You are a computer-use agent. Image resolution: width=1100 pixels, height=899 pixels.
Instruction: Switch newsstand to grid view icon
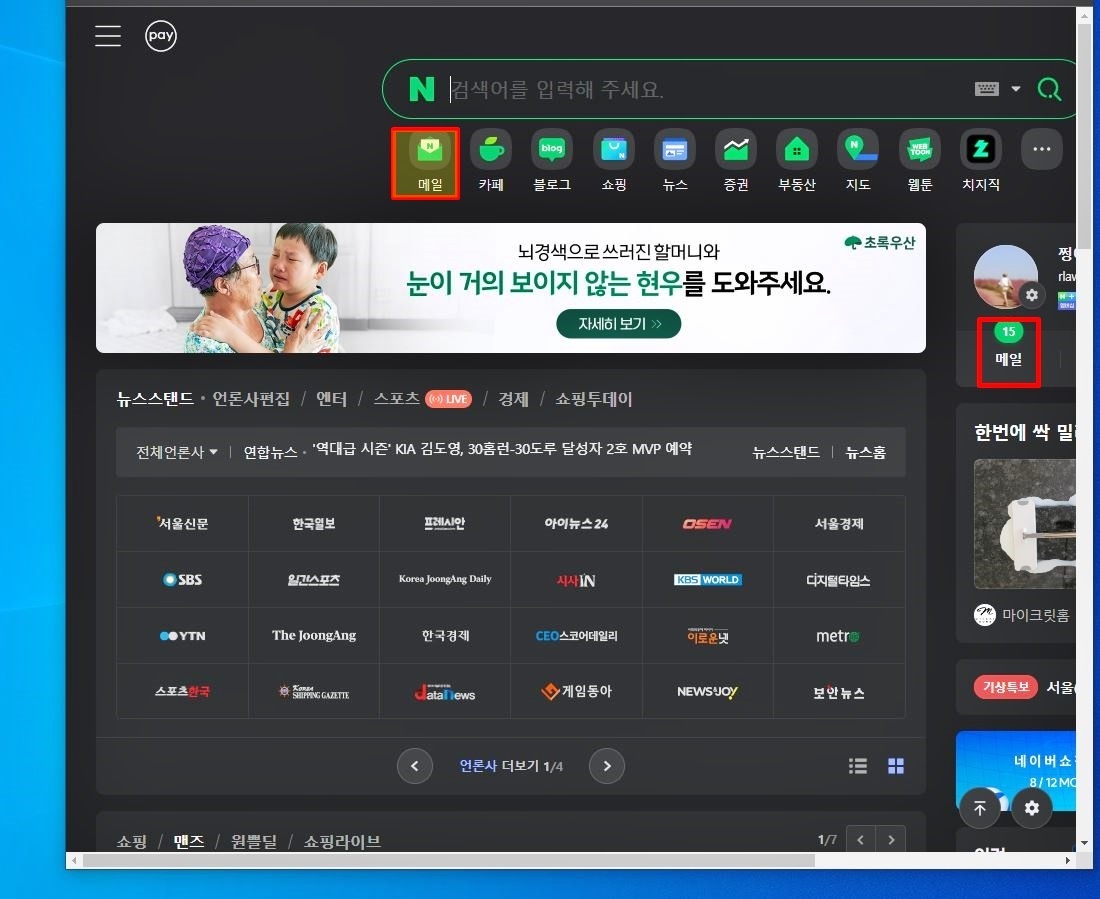click(896, 766)
